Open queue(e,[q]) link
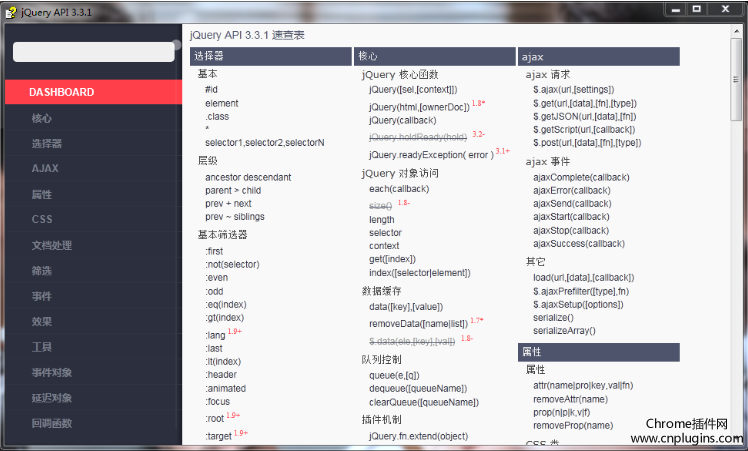 (x=394, y=376)
